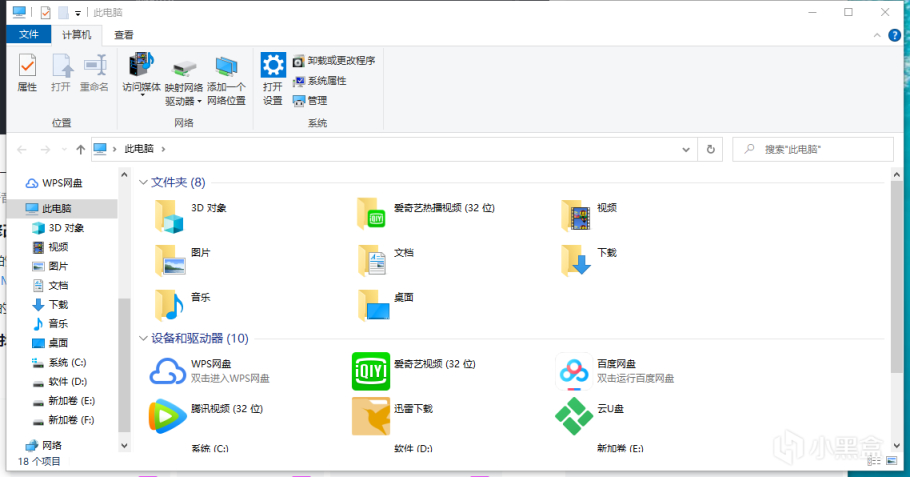This screenshot has height=477, width=910.
Task: Go up one folder level
Action: tap(81, 150)
